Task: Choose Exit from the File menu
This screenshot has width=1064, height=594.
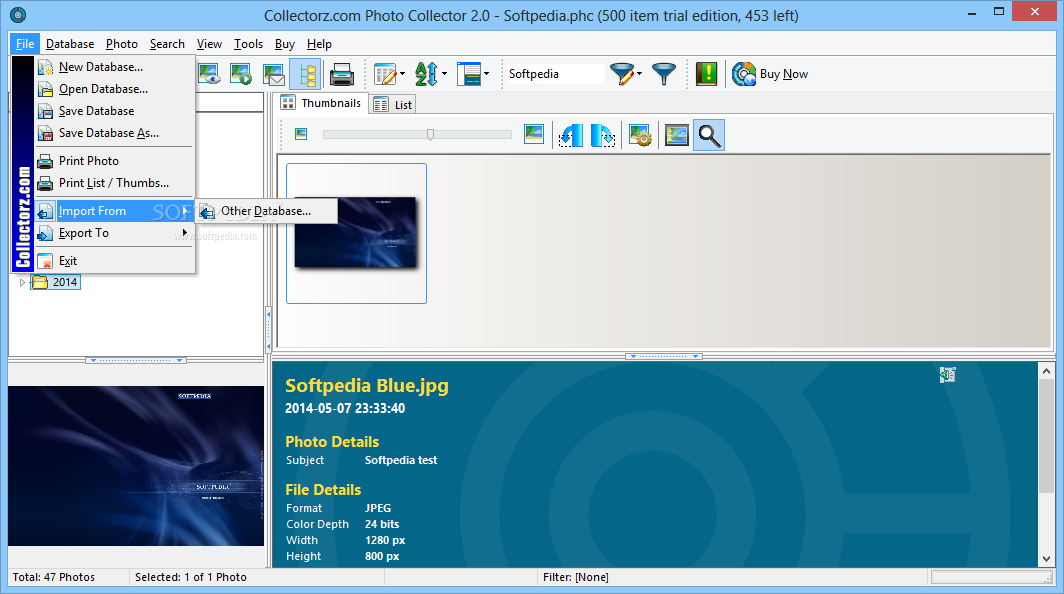Action: pyautogui.click(x=115, y=261)
